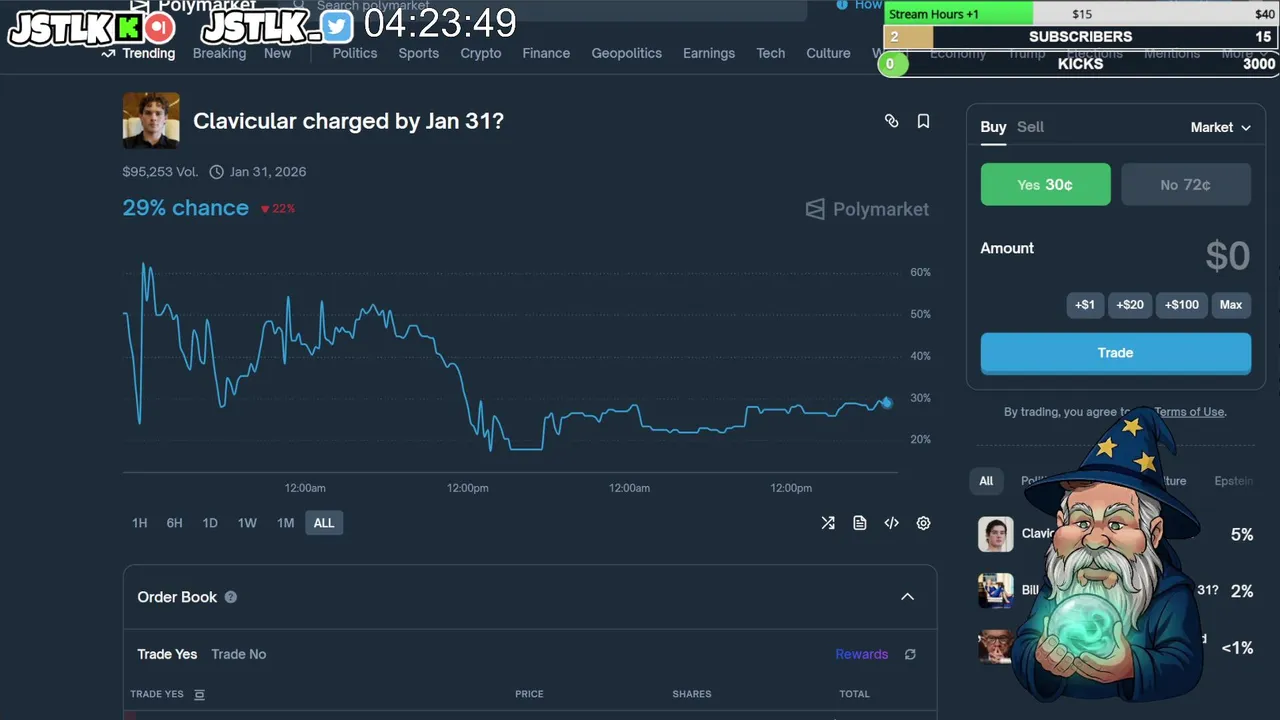Select the 1D chart range
The width and height of the screenshot is (1280, 720).
click(x=210, y=523)
